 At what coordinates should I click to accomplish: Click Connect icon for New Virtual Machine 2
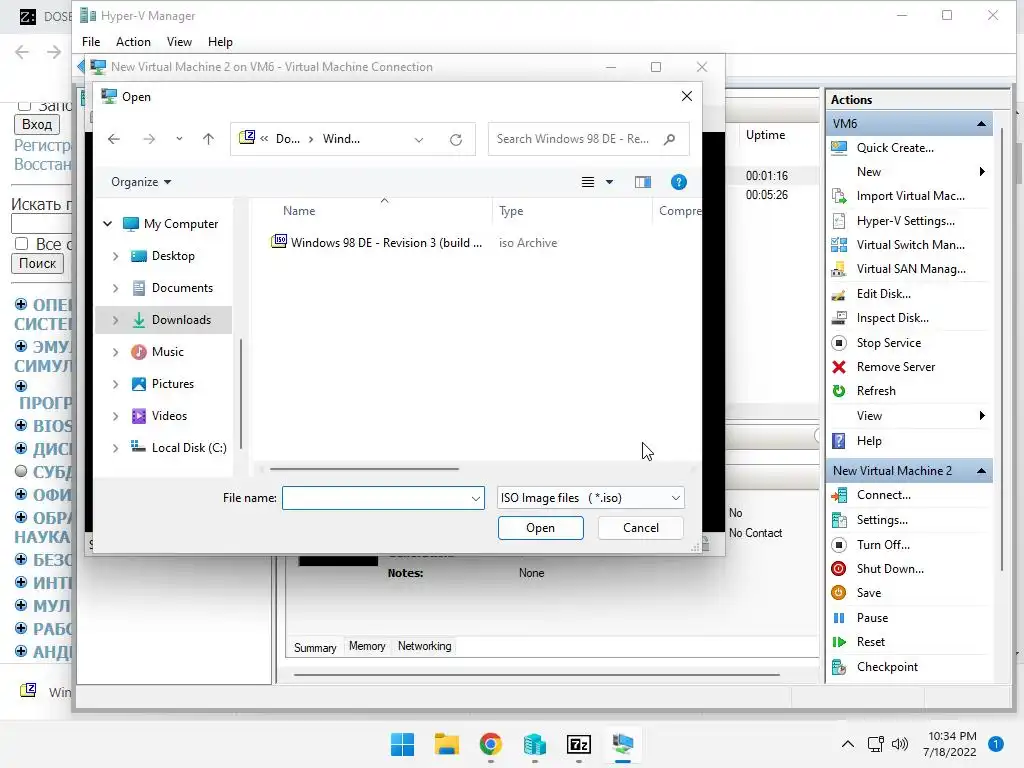(839, 495)
